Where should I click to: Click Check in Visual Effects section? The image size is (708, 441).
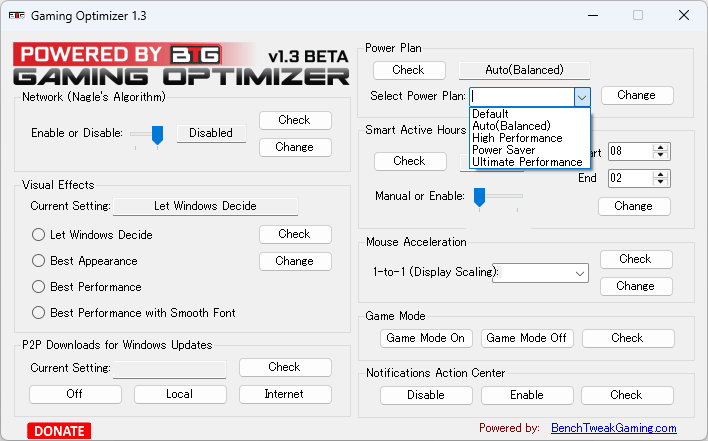tap(295, 234)
